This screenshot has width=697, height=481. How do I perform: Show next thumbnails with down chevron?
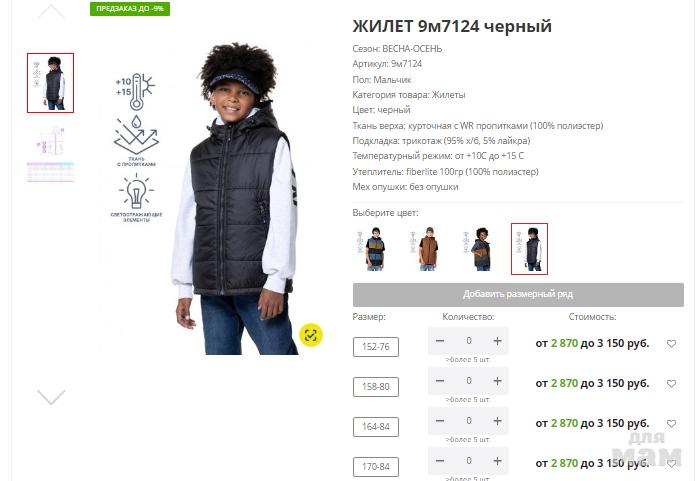point(51,397)
